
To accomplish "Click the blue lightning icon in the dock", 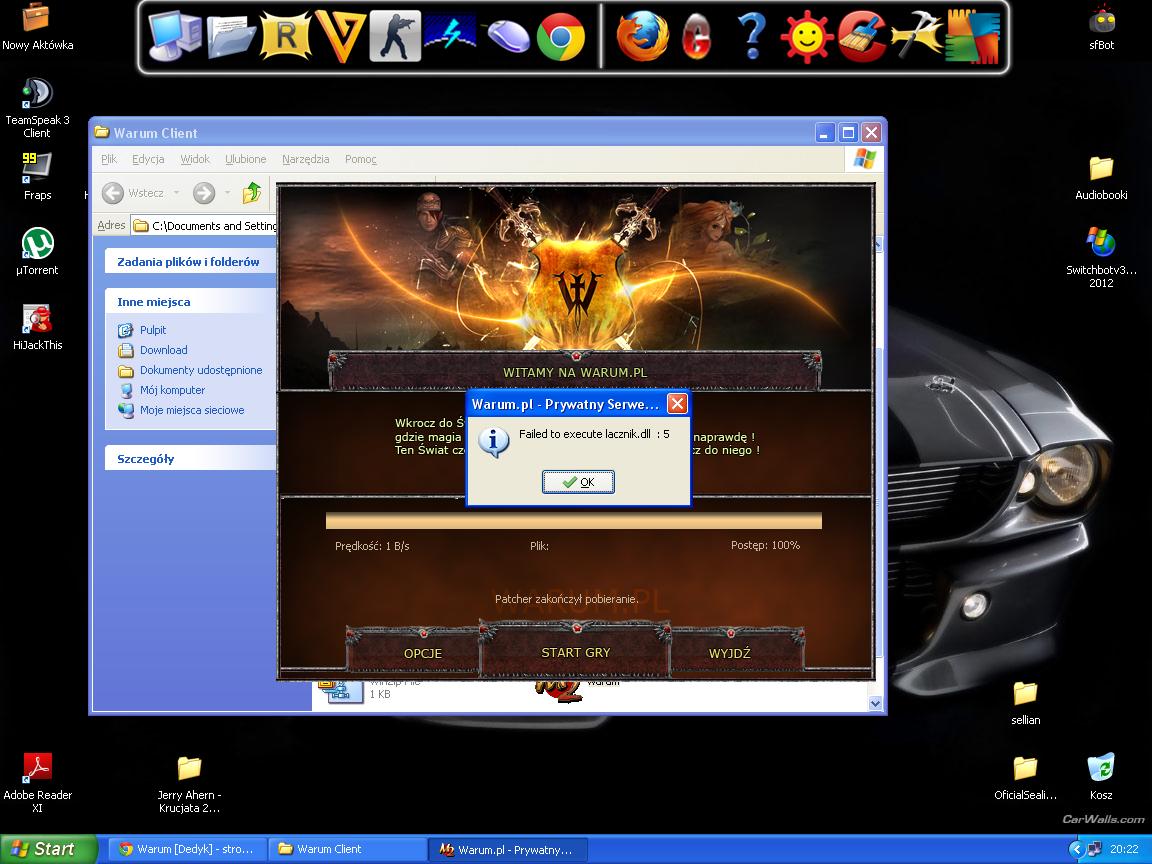I will pos(450,34).
